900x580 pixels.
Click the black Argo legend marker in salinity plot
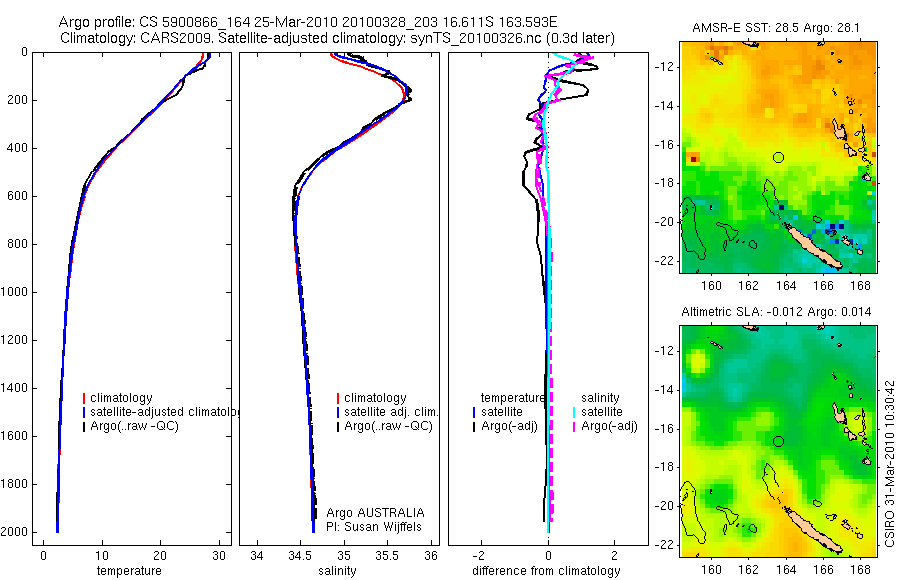pos(338,426)
